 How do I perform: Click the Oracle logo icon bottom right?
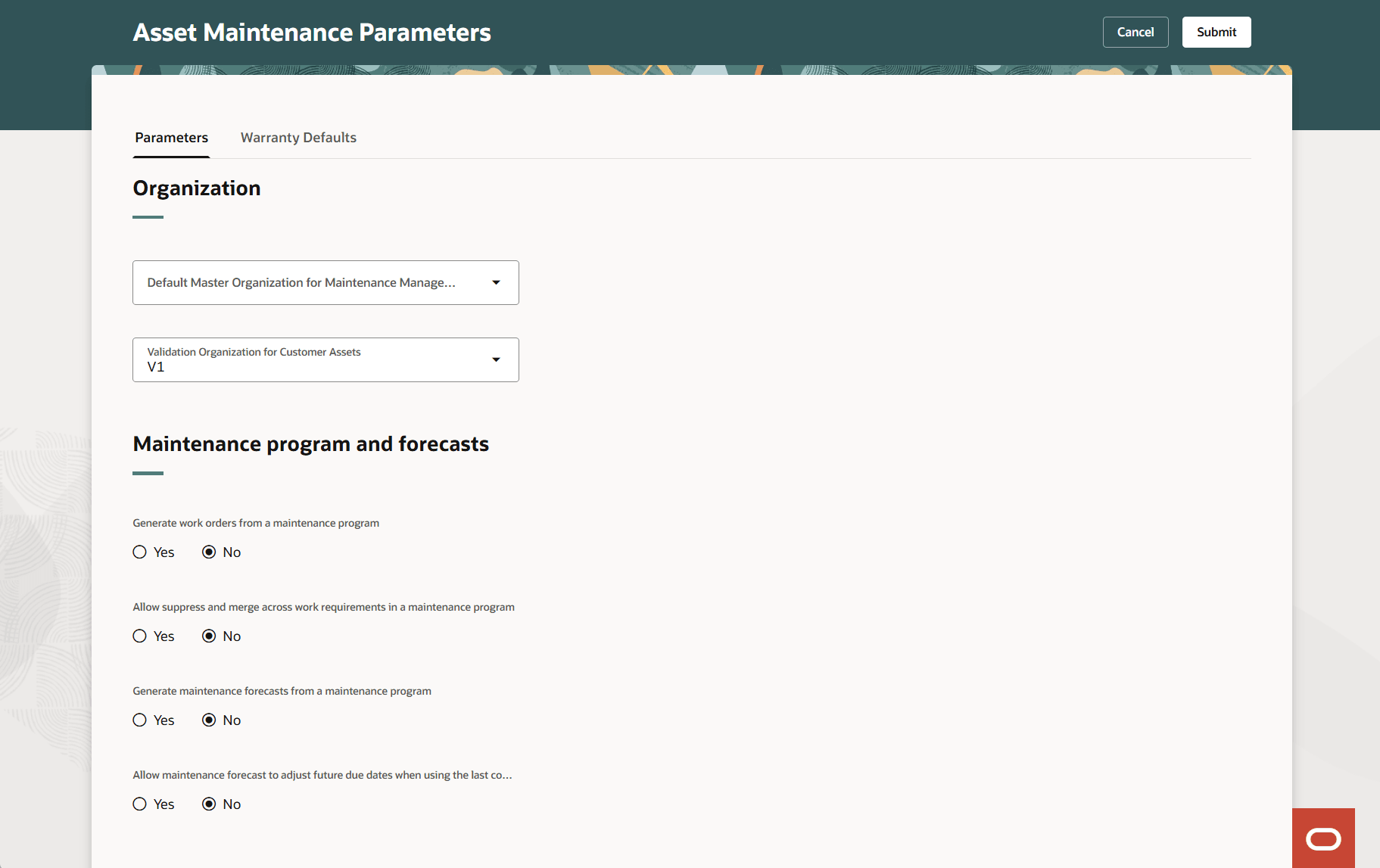[1322, 838]
